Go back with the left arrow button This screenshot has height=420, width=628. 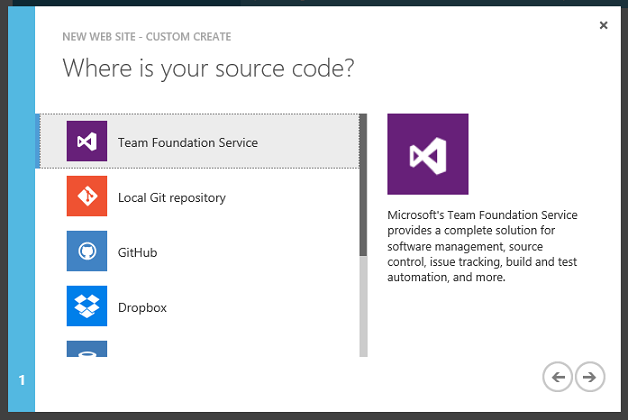pyautogui.click(x=558, y=377)
